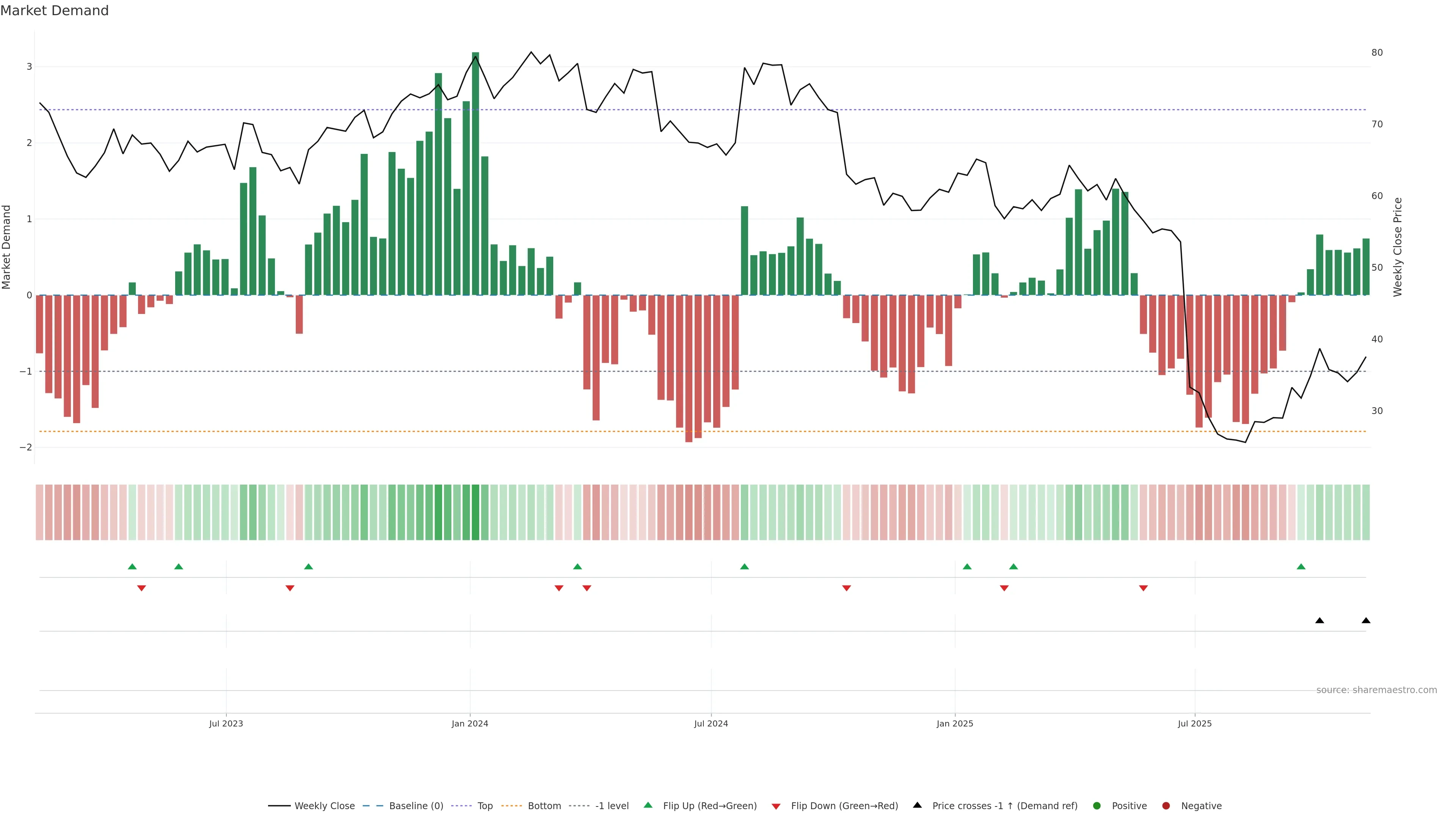Toggle Baseline (0) legend entry
Image resolution: width=1456 pixels, height=819 pixels.
click(416, 805)
